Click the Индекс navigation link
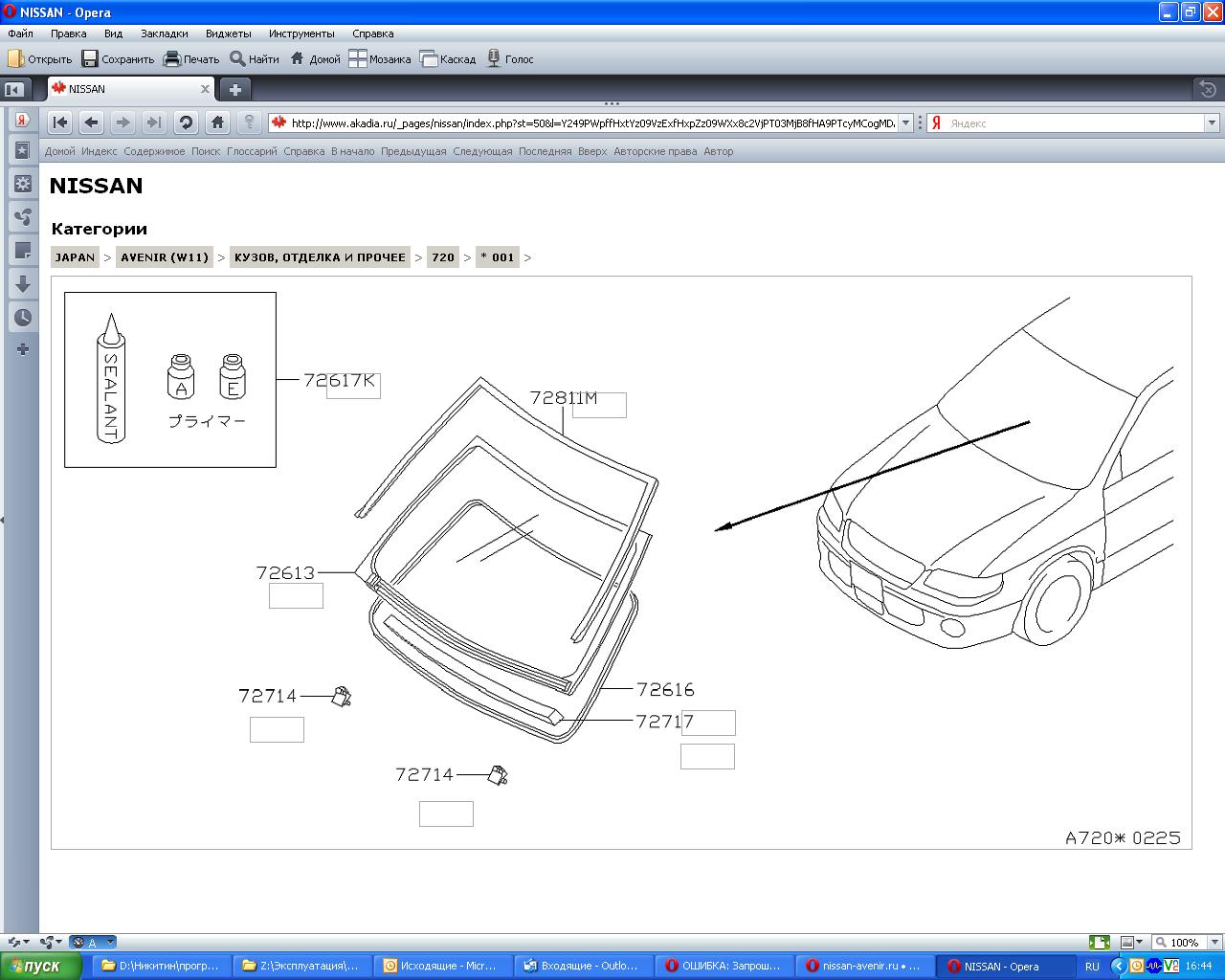1225x980 pixels. point(100,151)
